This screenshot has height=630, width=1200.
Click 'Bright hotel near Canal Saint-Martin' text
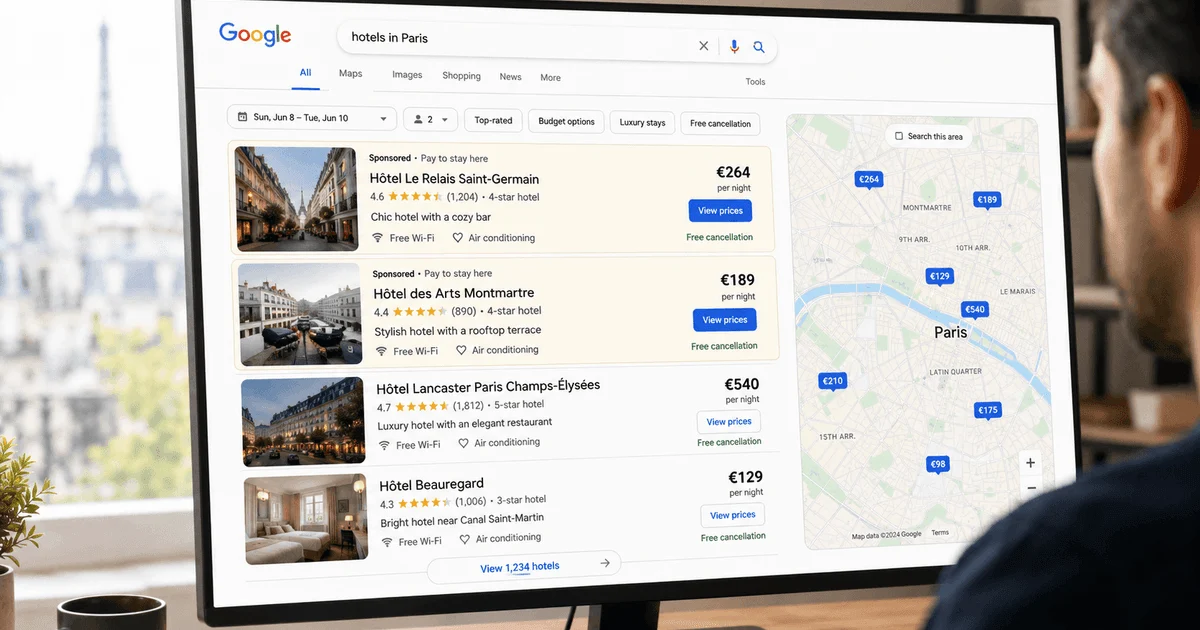pos(462,519)
